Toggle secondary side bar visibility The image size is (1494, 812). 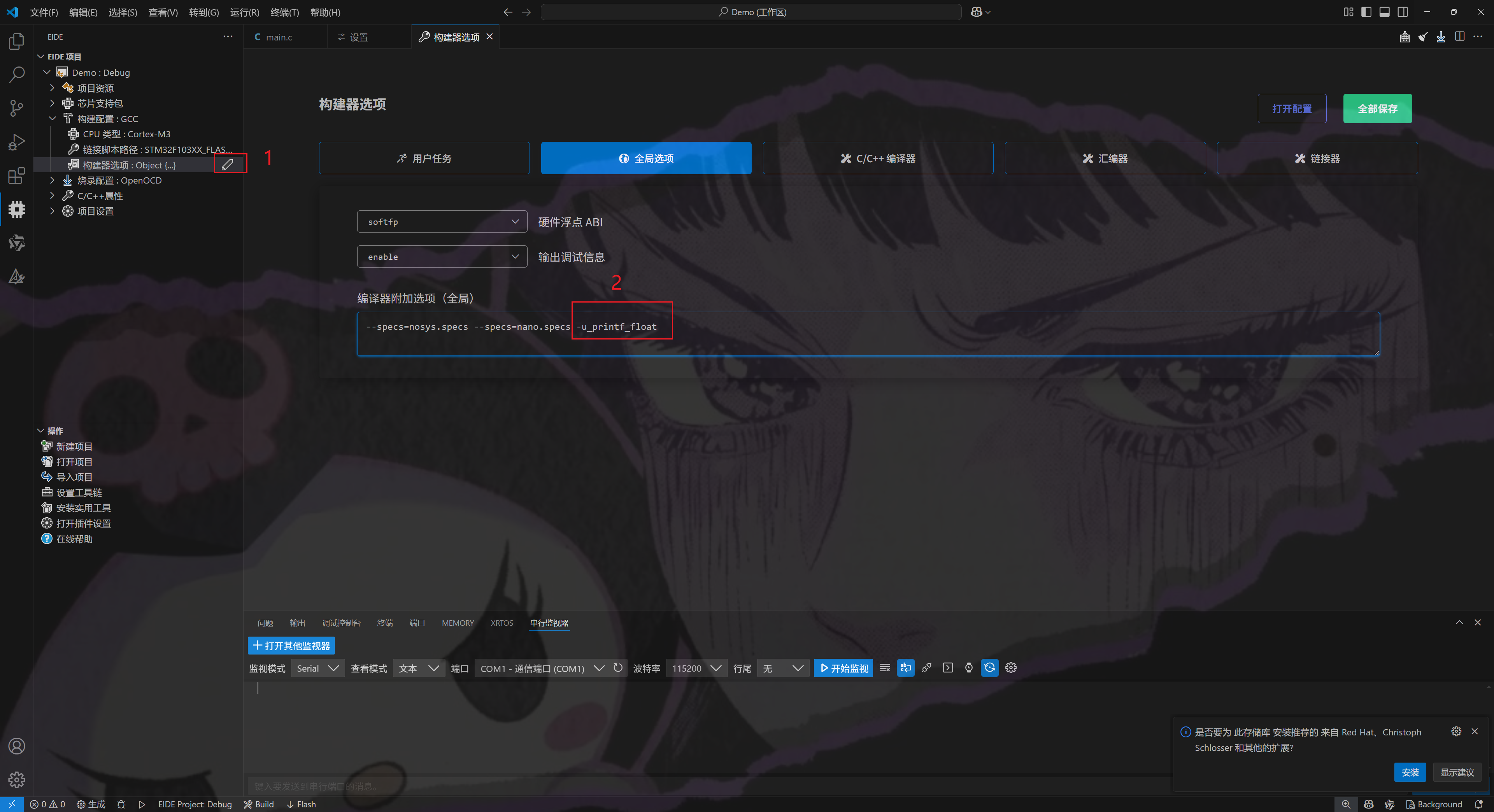[1403, 12]
